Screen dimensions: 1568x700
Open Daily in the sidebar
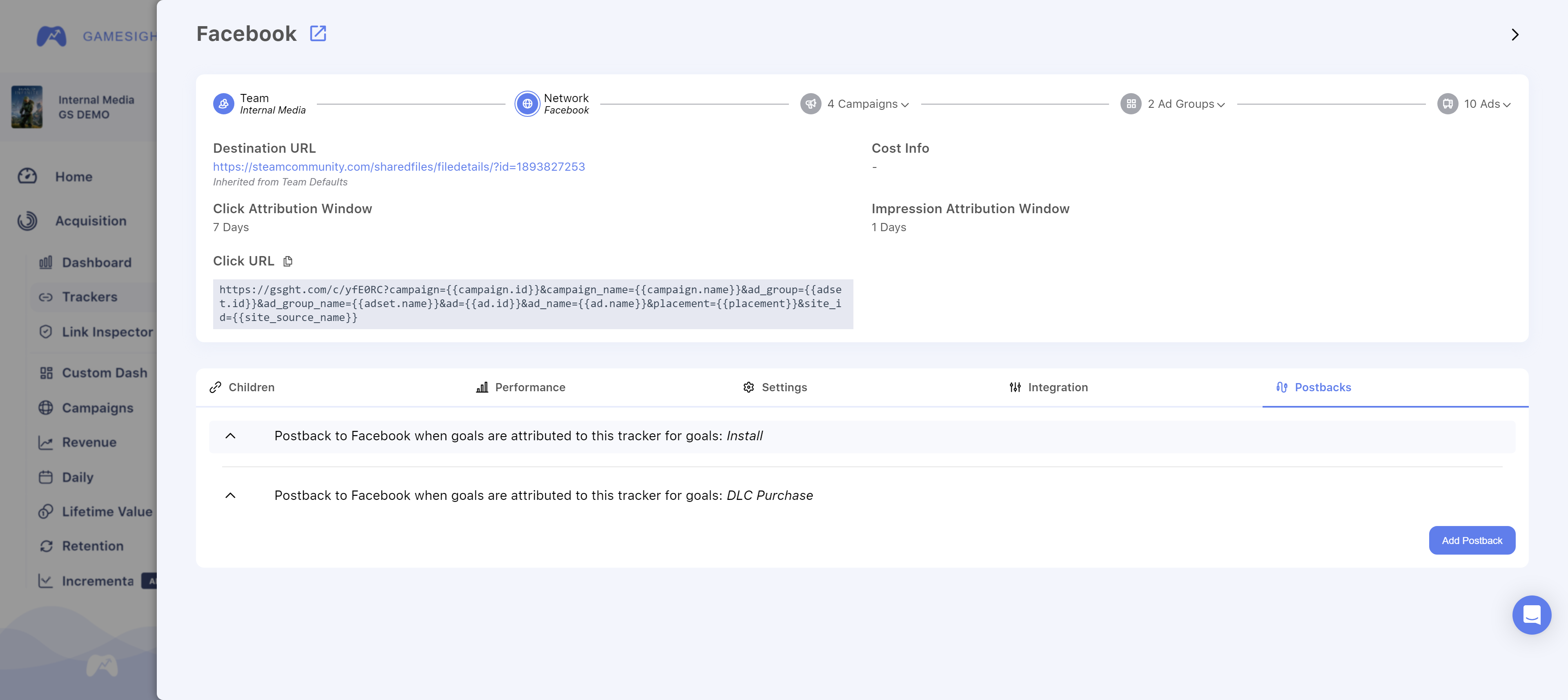(x=77, y=477)
